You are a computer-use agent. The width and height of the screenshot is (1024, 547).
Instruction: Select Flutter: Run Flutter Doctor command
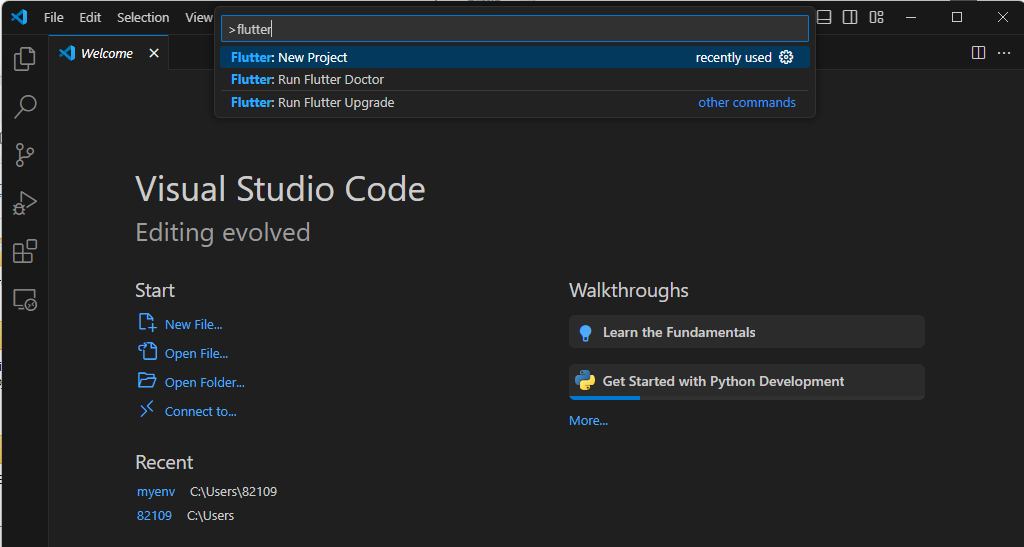[515, 80]
